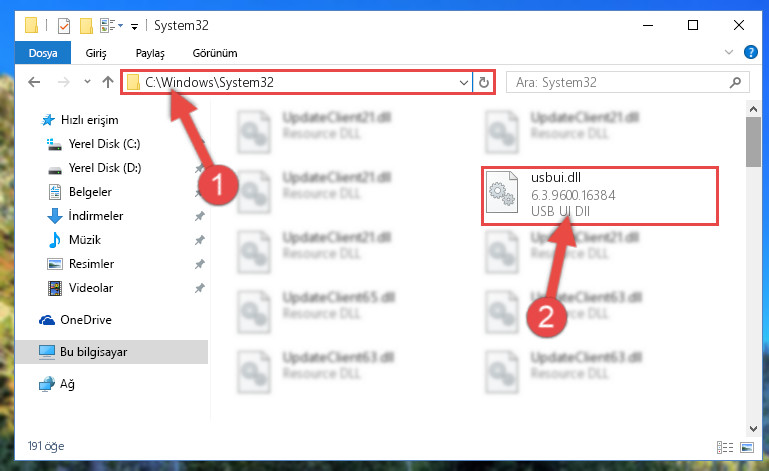Expand the address bar history dropdown
769x471 pixels.
[463, 82]
